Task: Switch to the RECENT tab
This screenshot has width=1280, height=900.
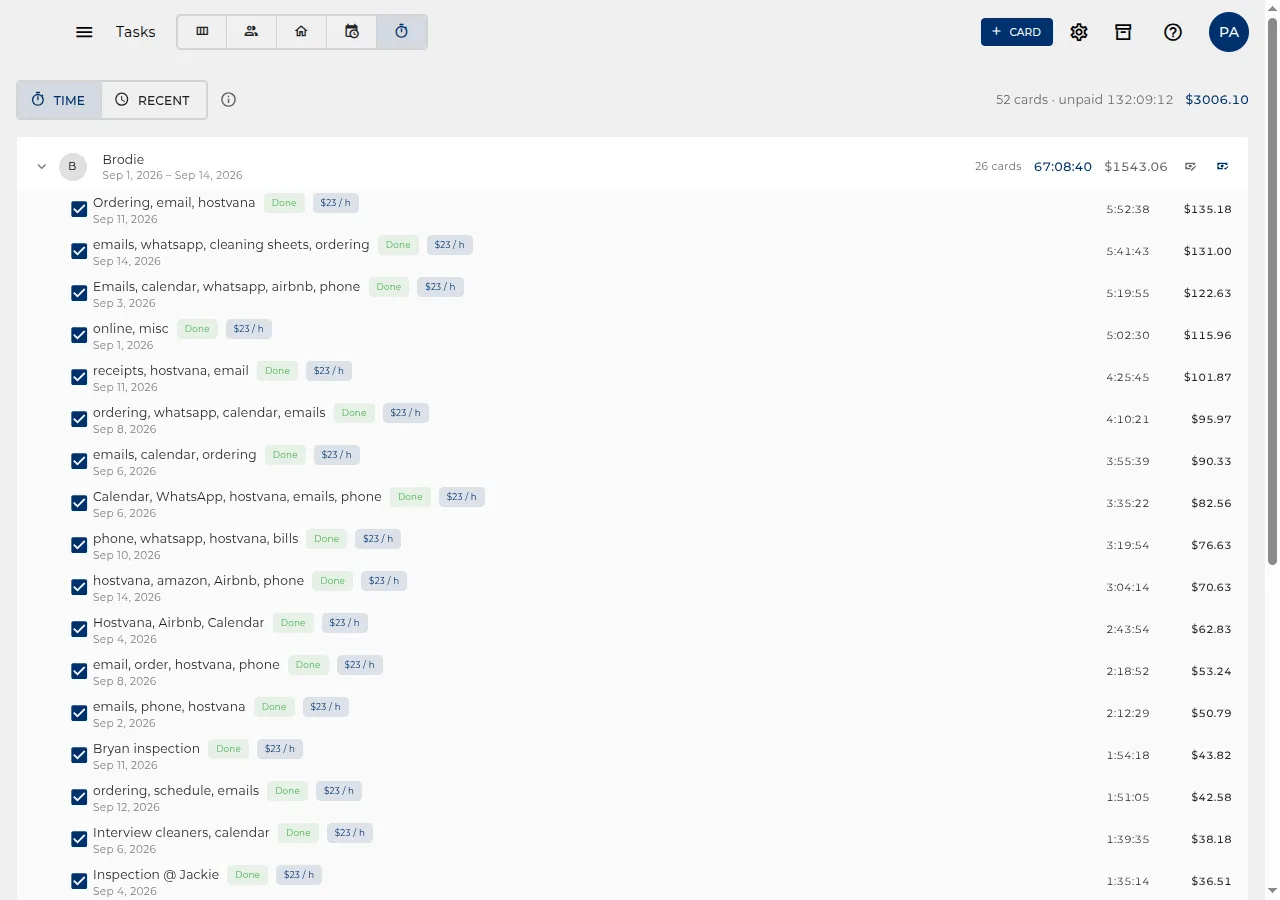Action: pyautogui.click(x=153, y=100)
